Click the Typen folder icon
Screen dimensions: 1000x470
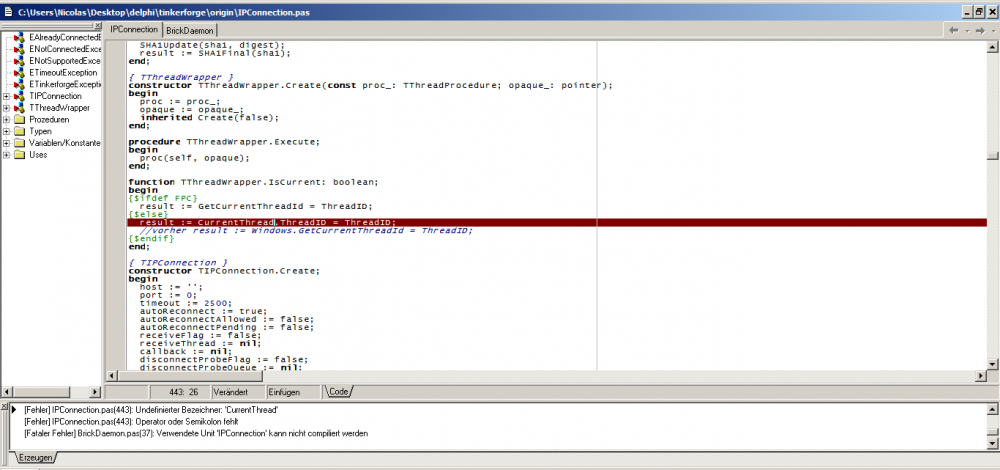19,131
